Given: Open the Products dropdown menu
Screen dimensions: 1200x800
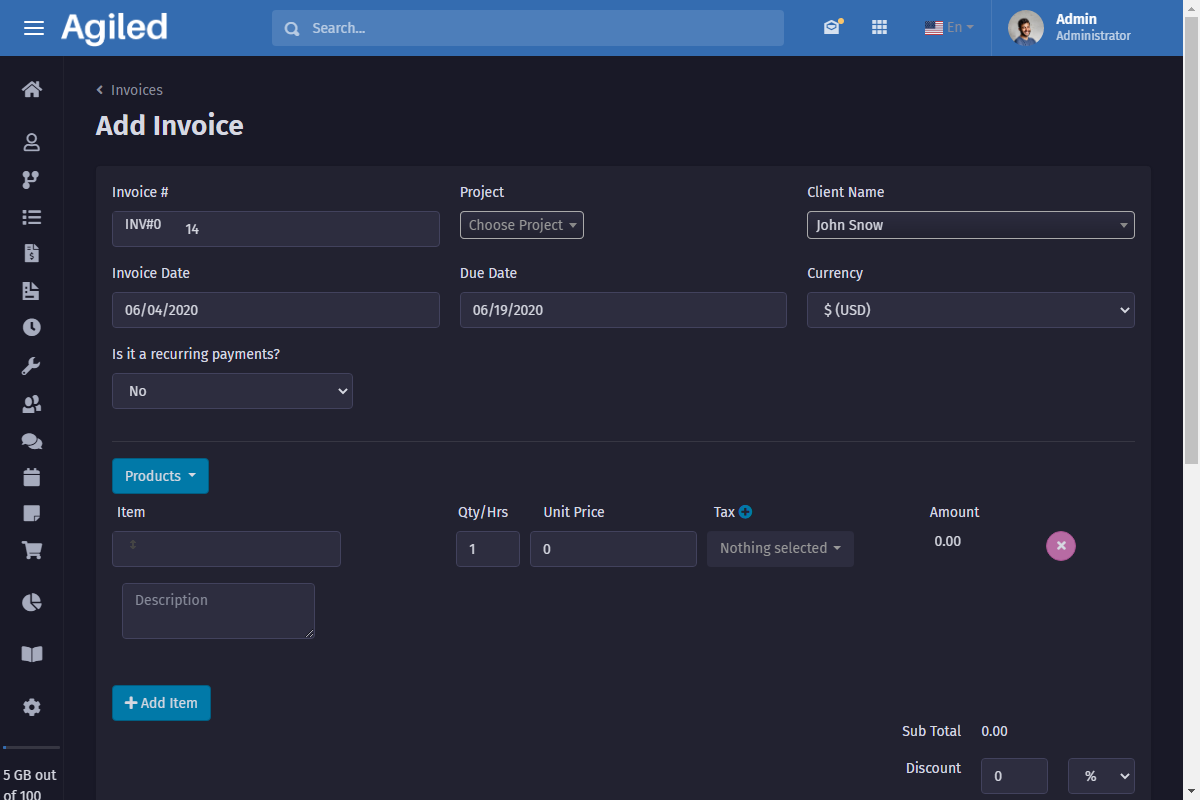Looking at the screenshot, I should pyautogui.click(x=160, y=476).
